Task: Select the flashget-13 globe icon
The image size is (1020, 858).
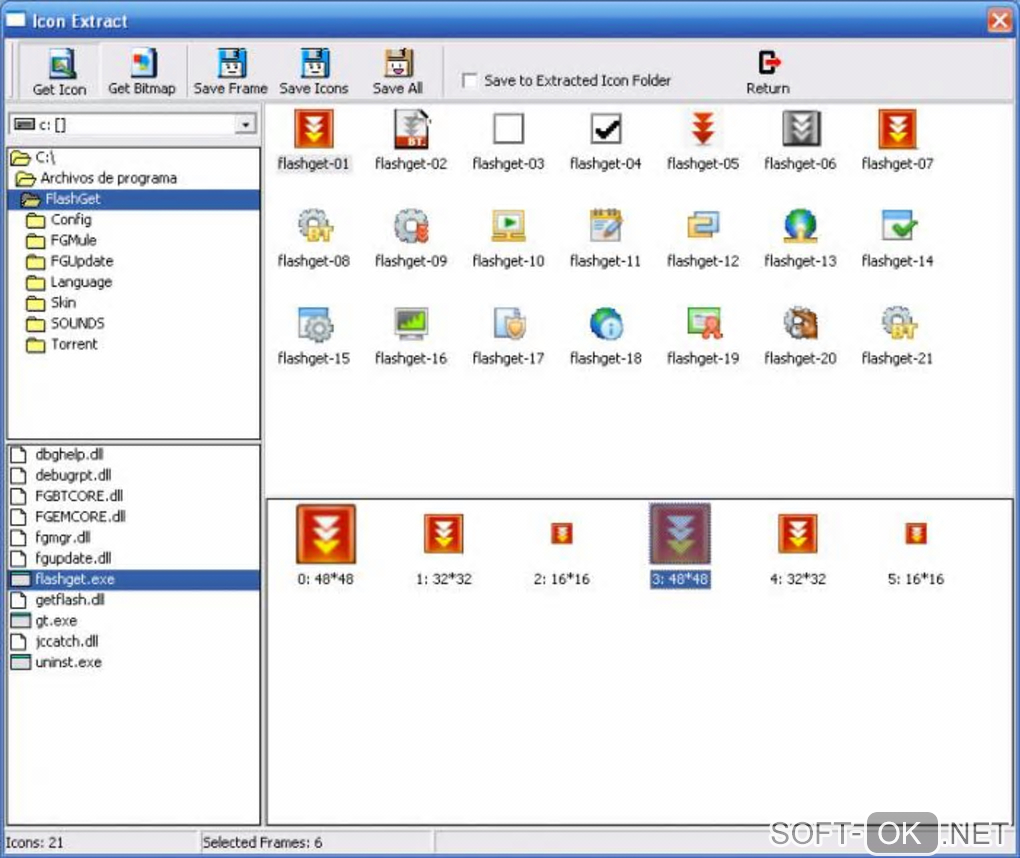Action: click(x=800, y=237)
